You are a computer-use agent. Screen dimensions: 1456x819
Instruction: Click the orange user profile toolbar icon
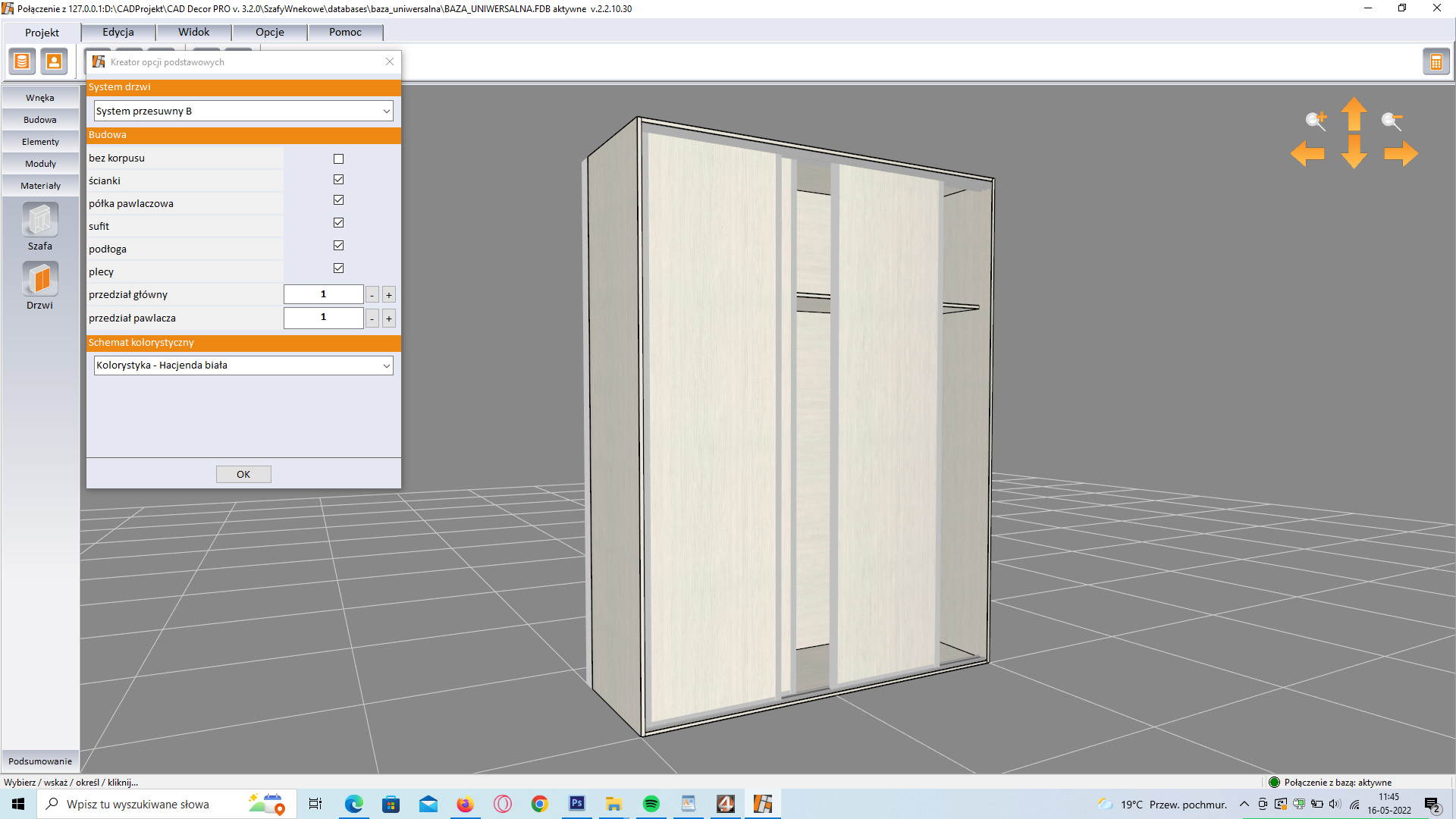click(x=54, y=61)
